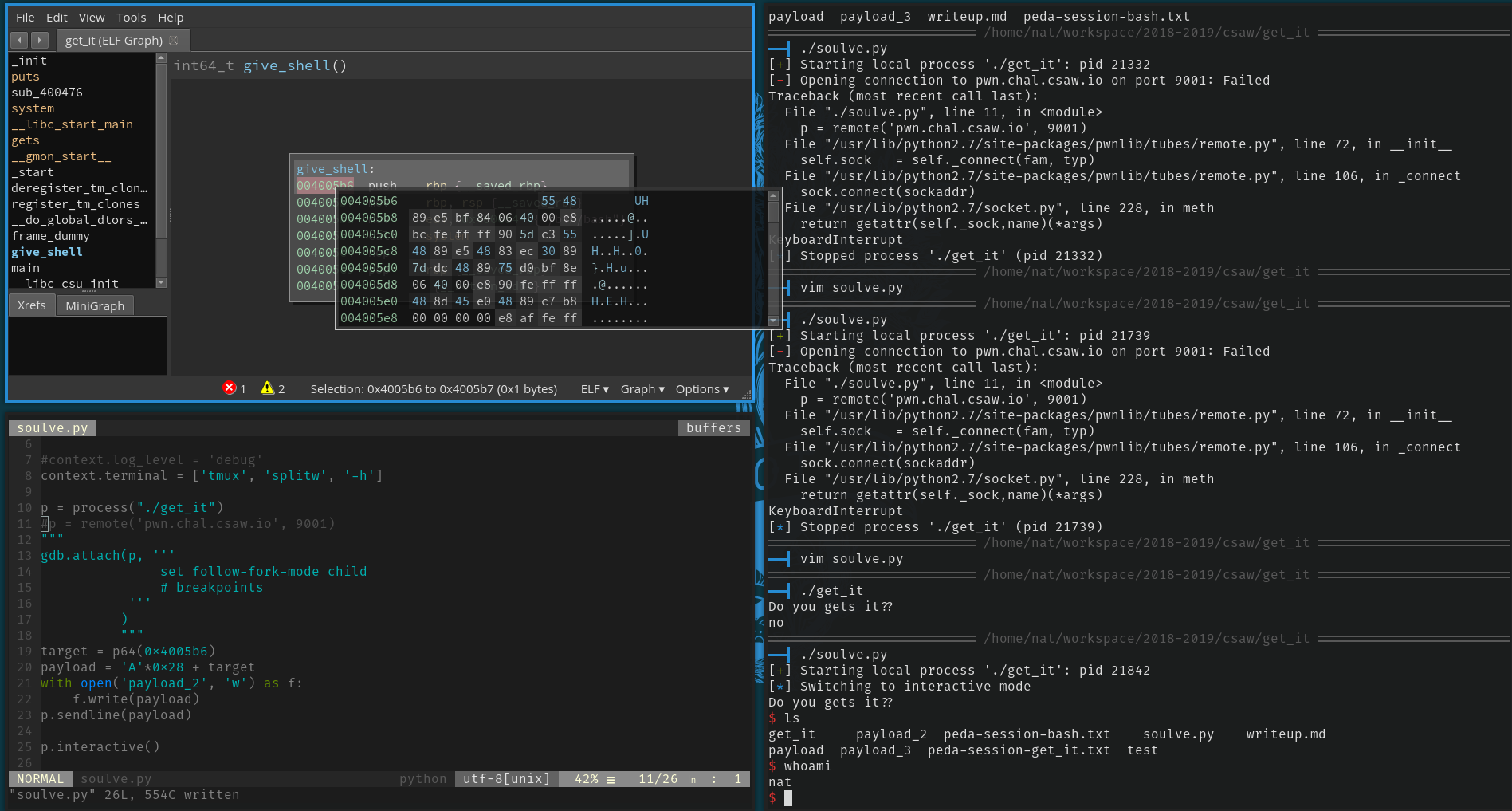Viewport: 1512px width, 811px height.
Task: Click address 004005b8 in hex preview
Action: pos(369,218)
